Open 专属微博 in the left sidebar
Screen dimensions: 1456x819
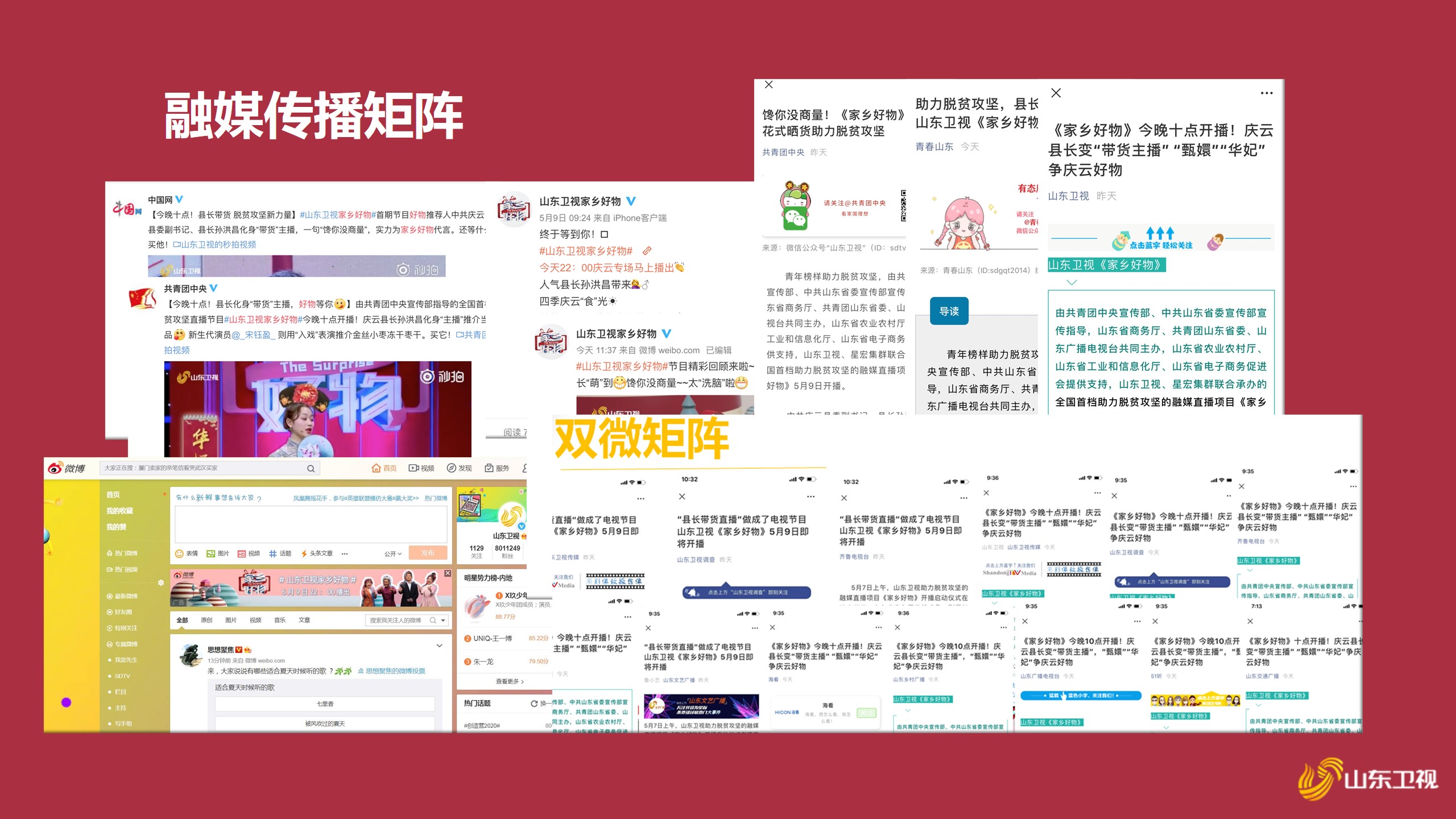[x=122, y=644]
